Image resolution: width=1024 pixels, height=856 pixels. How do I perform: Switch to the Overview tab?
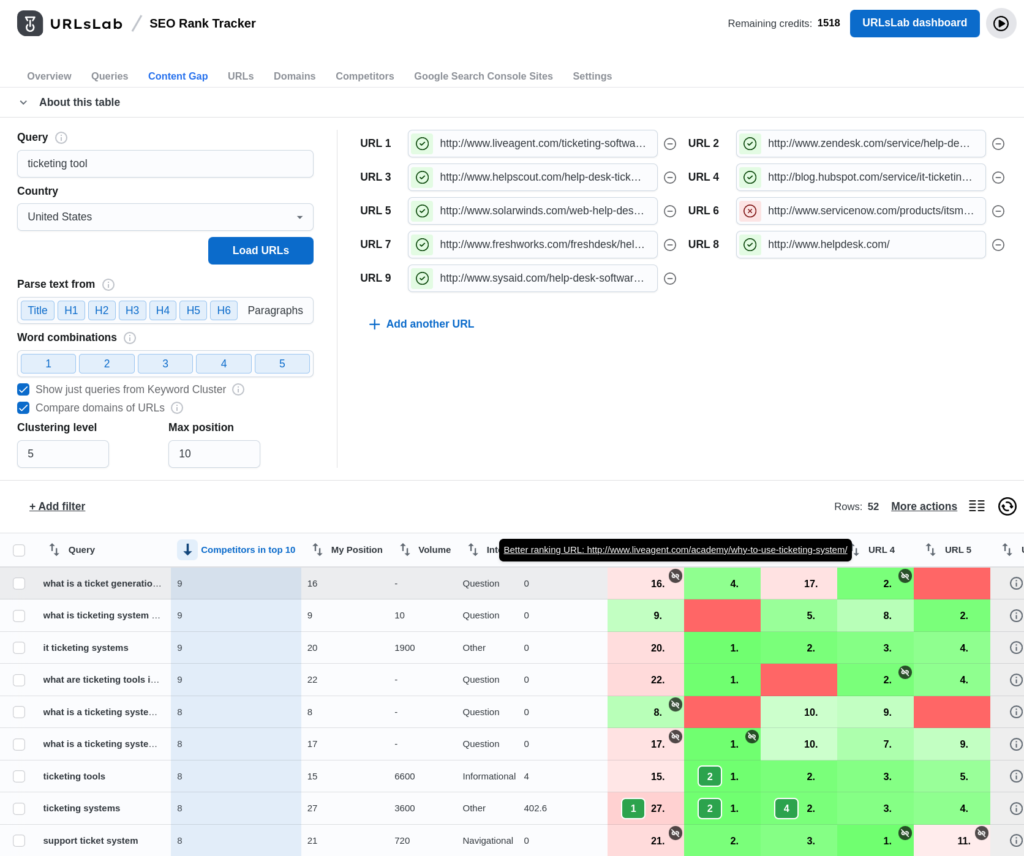point(49,76)
